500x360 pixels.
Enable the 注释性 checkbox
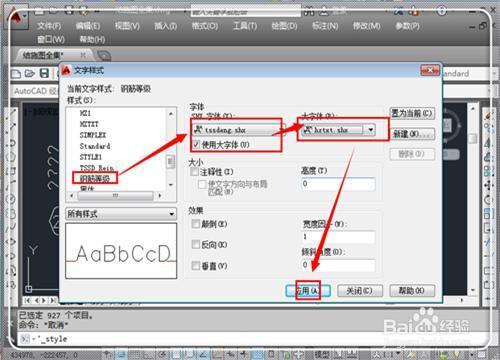194,172
